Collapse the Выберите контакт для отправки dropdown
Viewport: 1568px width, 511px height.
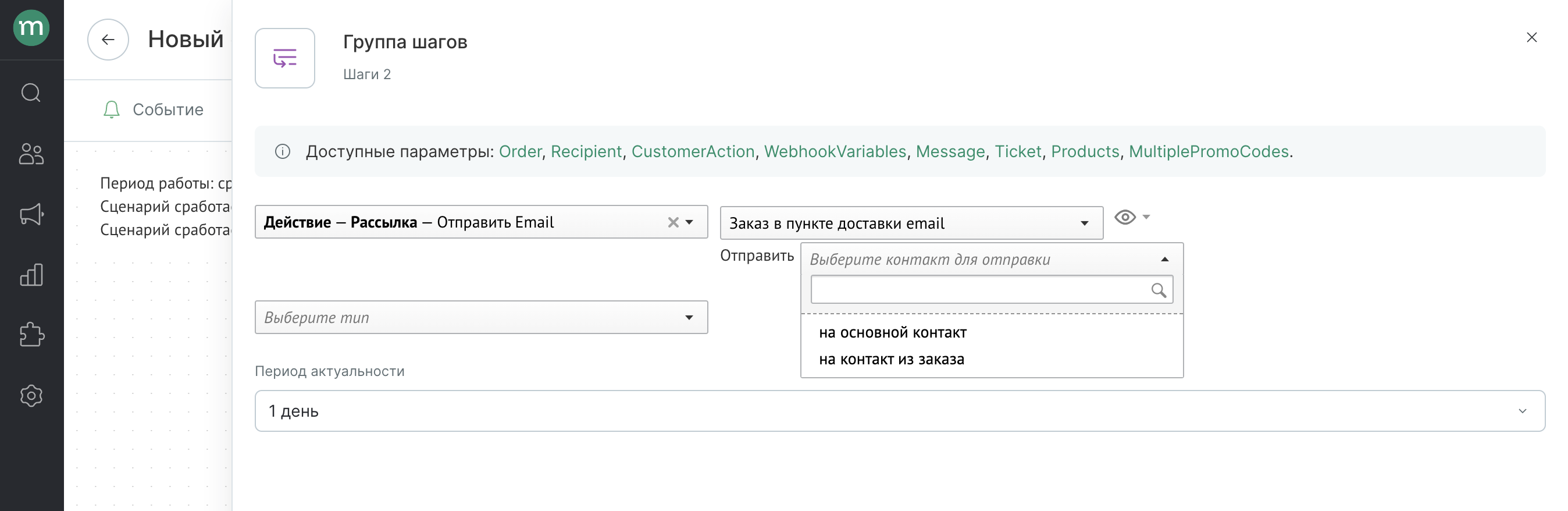pyautogui.click(x=992, y=260)
